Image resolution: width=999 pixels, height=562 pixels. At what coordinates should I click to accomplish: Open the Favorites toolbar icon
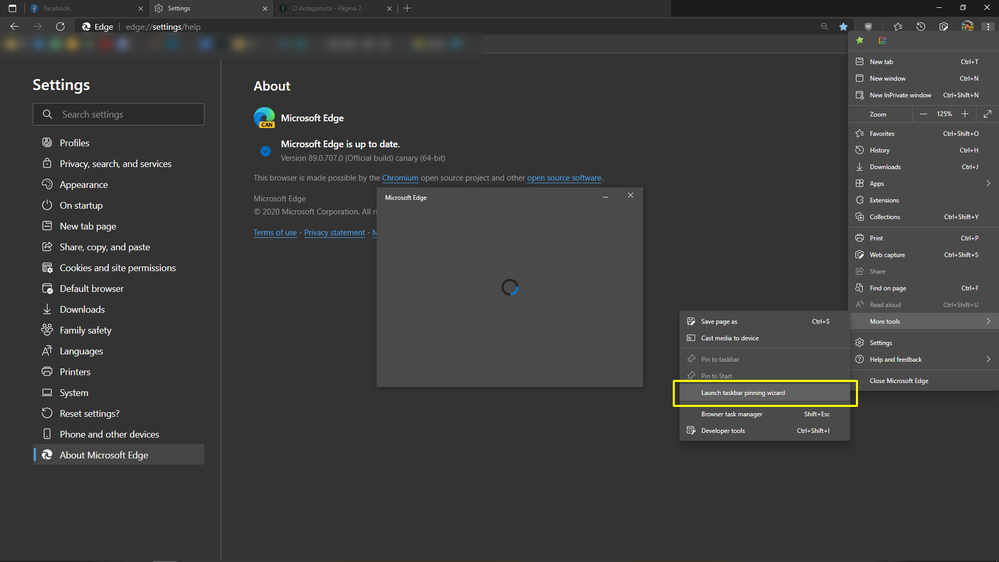coord(898,27)
